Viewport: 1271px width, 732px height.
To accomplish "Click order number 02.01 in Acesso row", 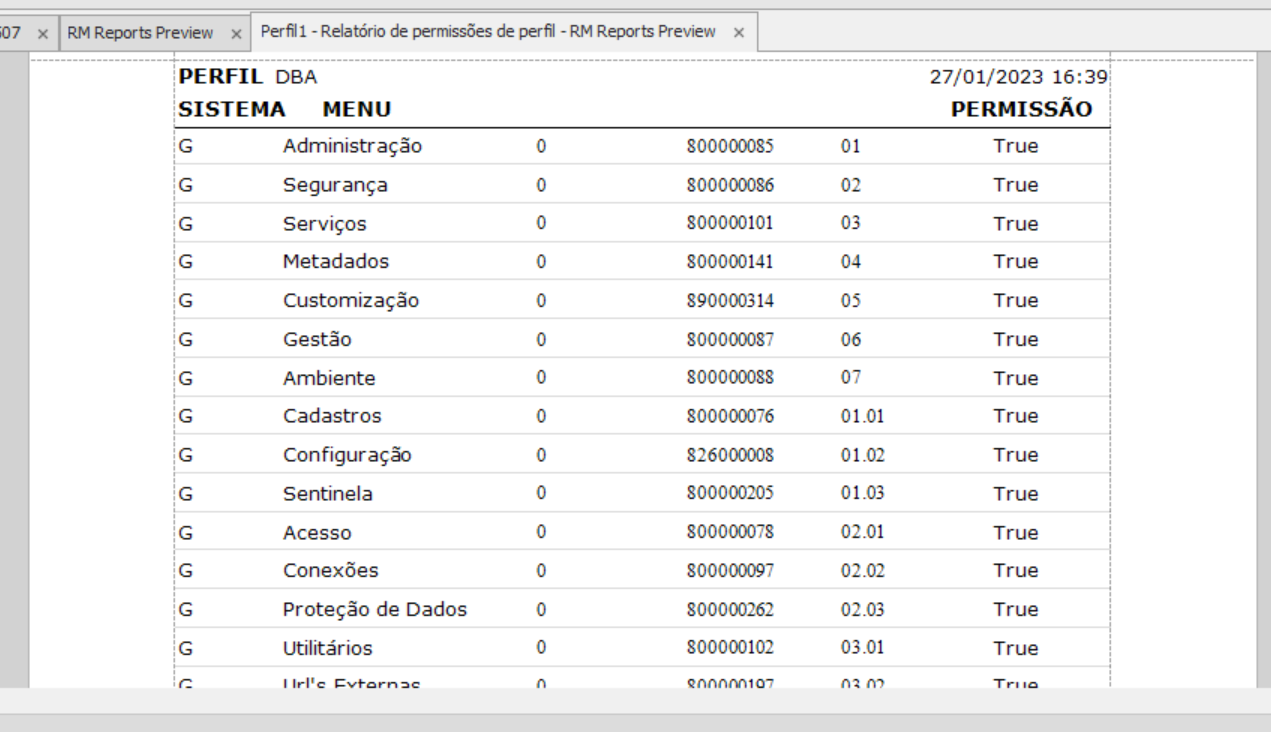I will coord(863,533).
